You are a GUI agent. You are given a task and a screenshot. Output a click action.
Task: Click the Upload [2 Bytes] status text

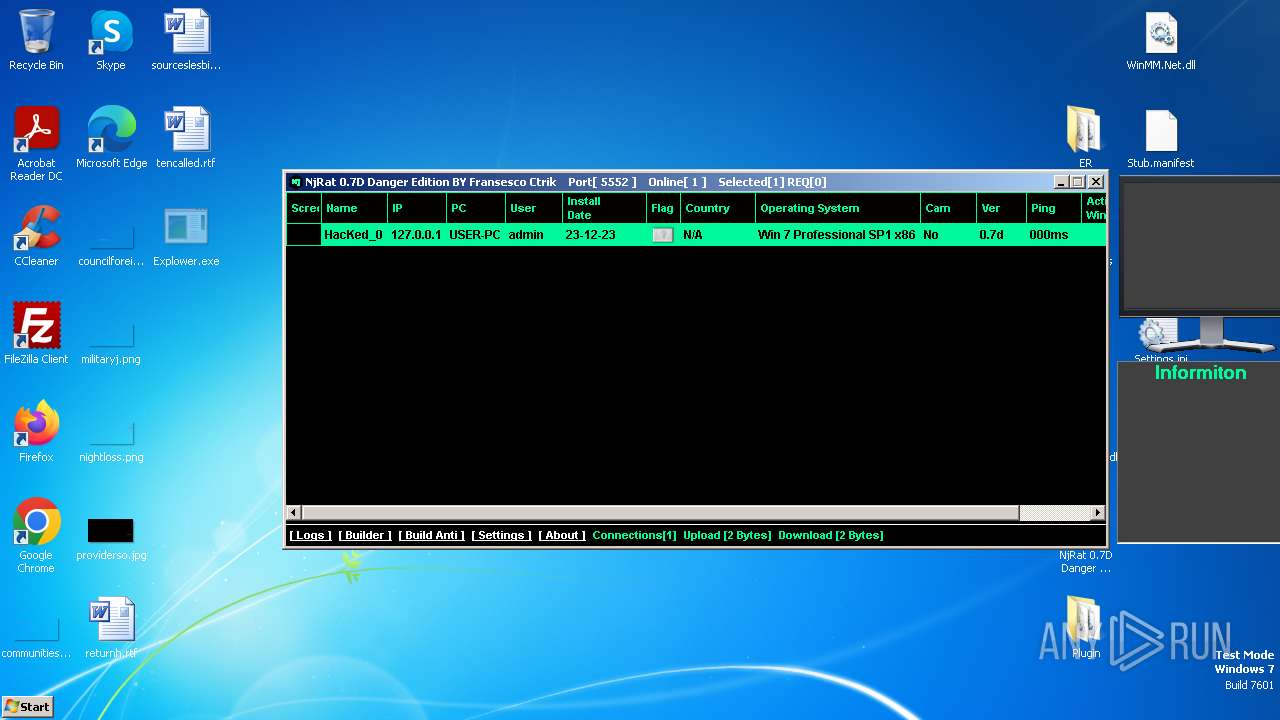click(x=727, y=535)
